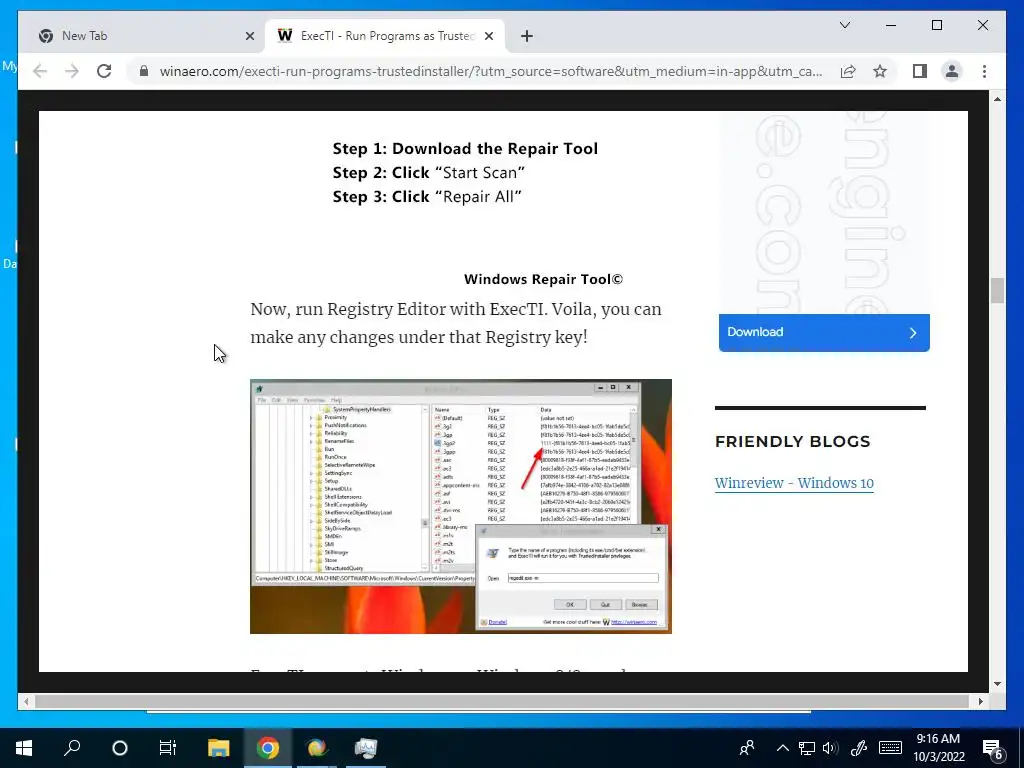Open network status tray icon
Image resolution: width=1024 pixels, height=768 pixels.
[807, 748]
